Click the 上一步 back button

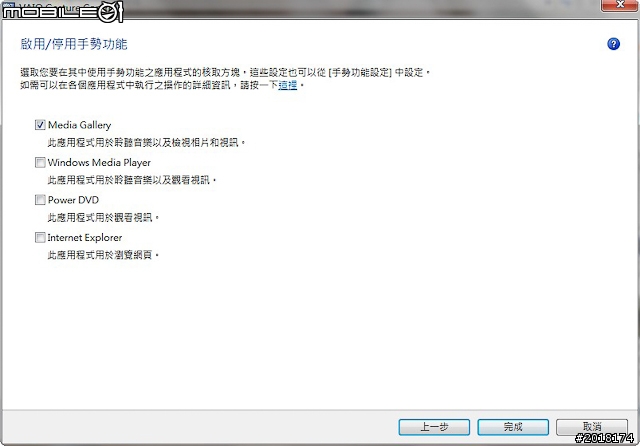434,427
